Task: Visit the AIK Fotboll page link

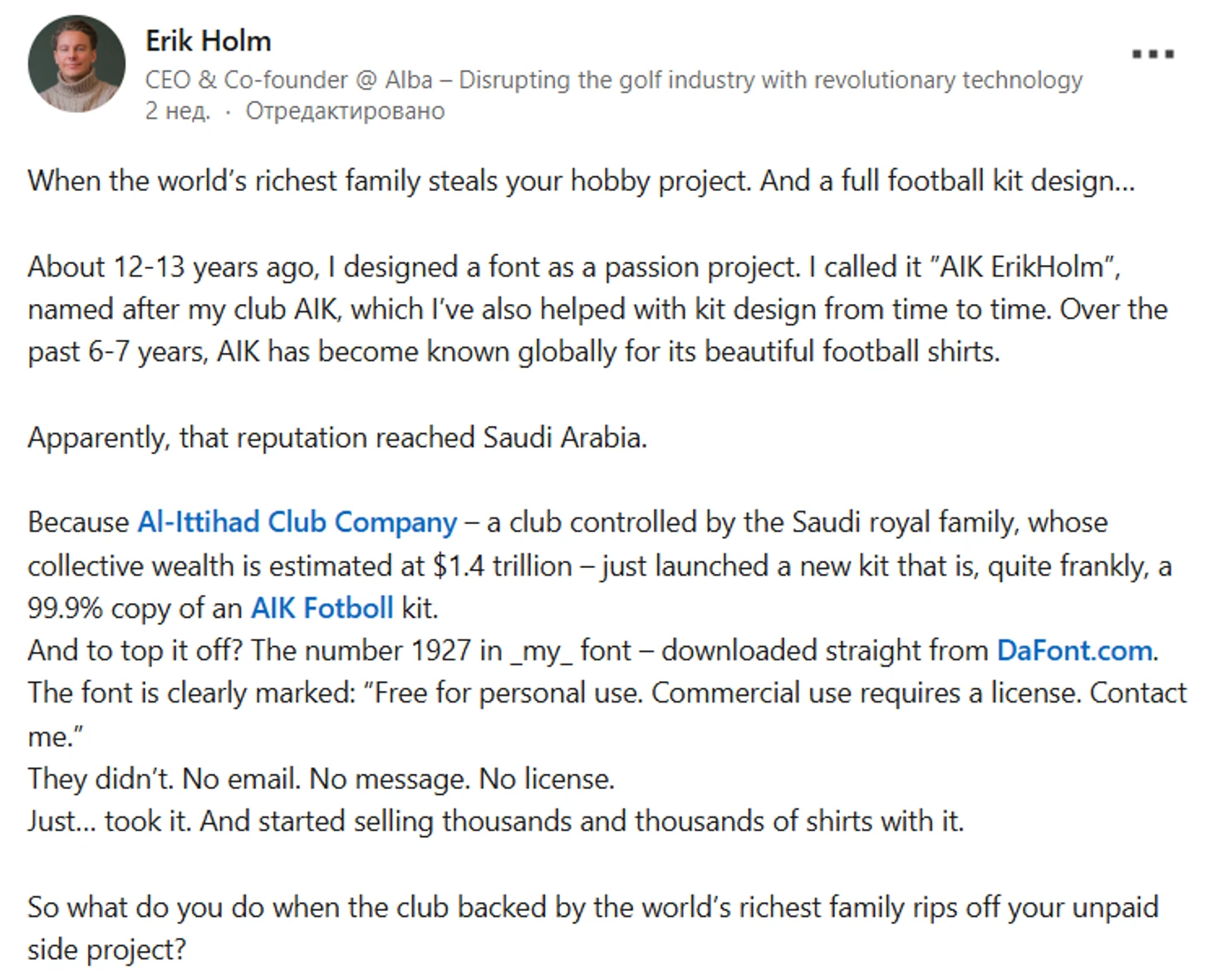Action: (x=322, y=608)
